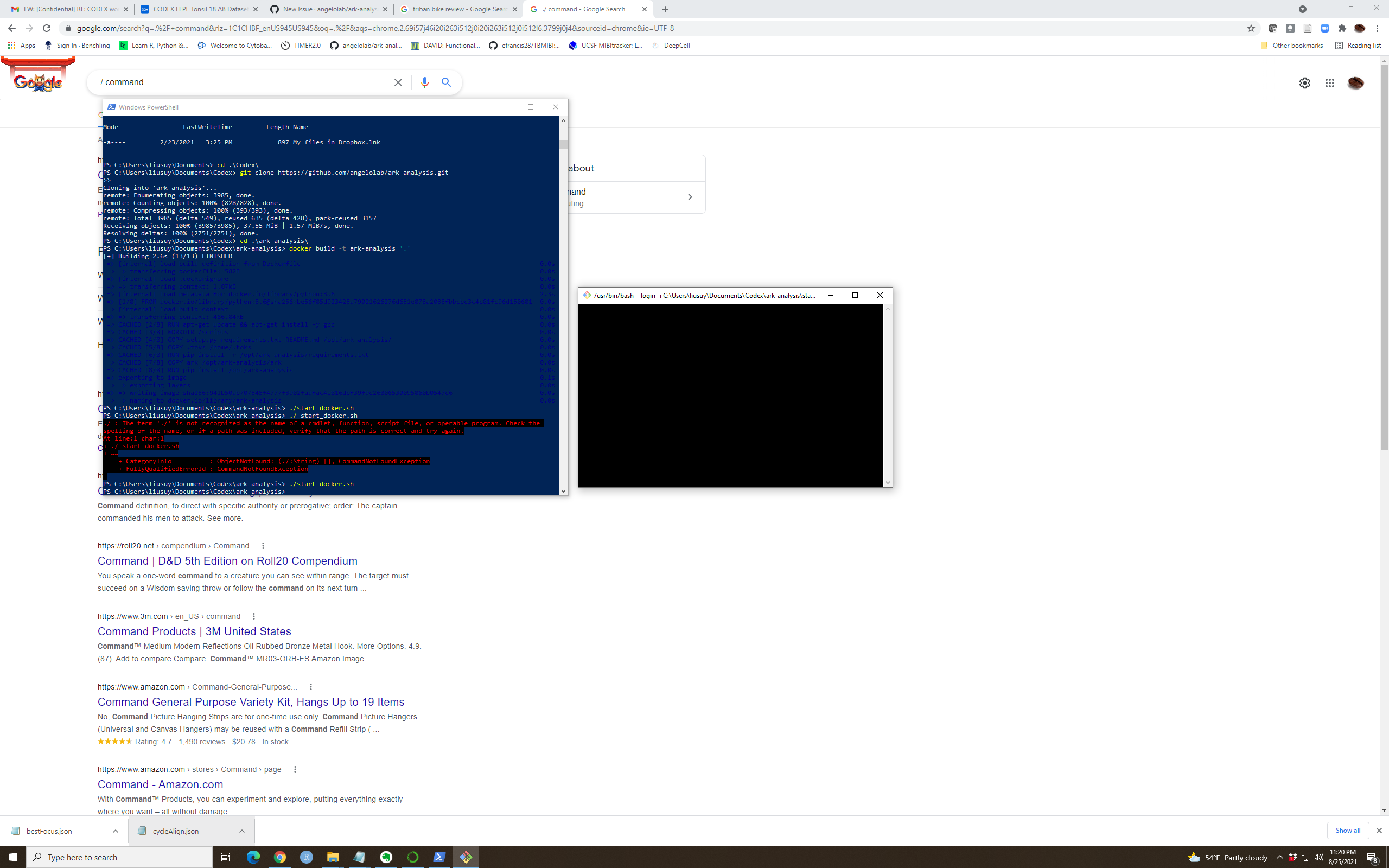
Task: Open PowerShell from the taskbar
Action: [x=439, y=857]
